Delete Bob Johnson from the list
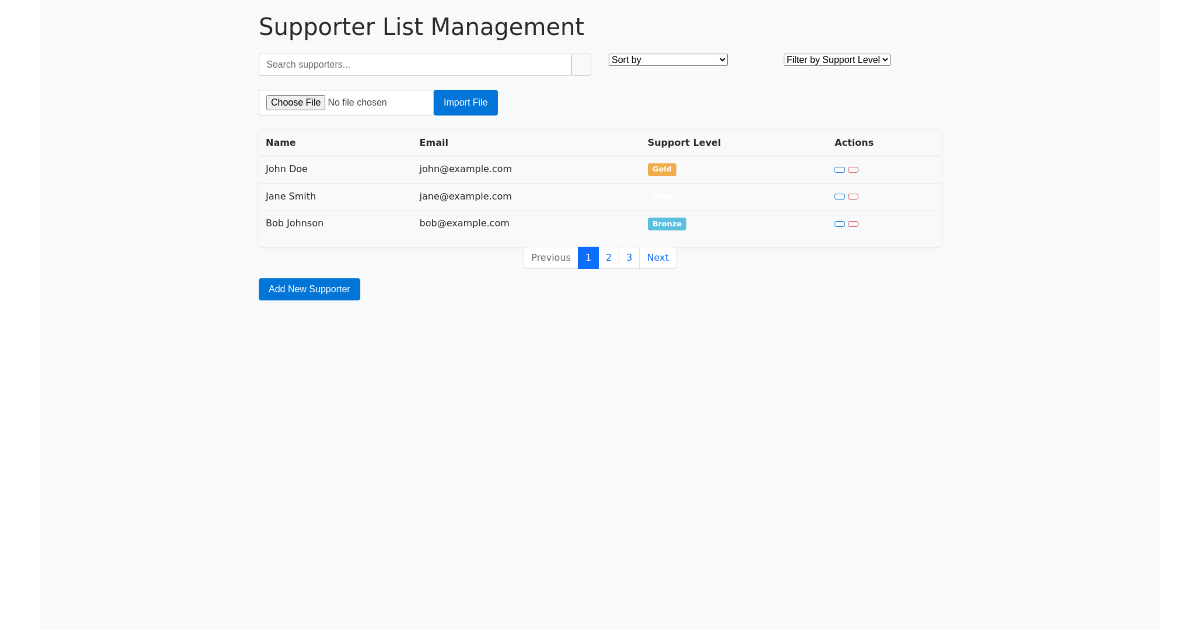The height and width of the screenshot is (630, 1200). tap(853, 224)
